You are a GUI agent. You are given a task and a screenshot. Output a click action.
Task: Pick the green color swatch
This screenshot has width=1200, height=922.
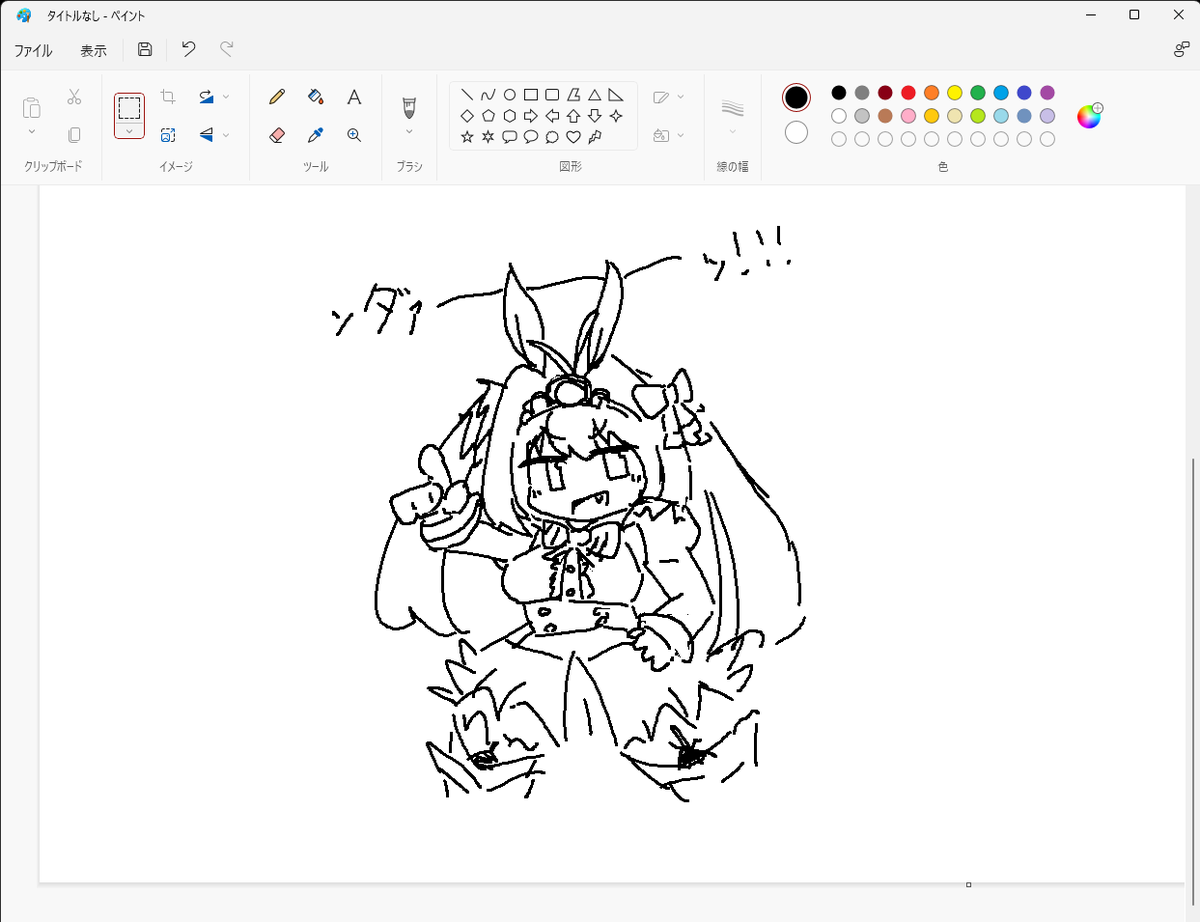[x=978, y=93]
